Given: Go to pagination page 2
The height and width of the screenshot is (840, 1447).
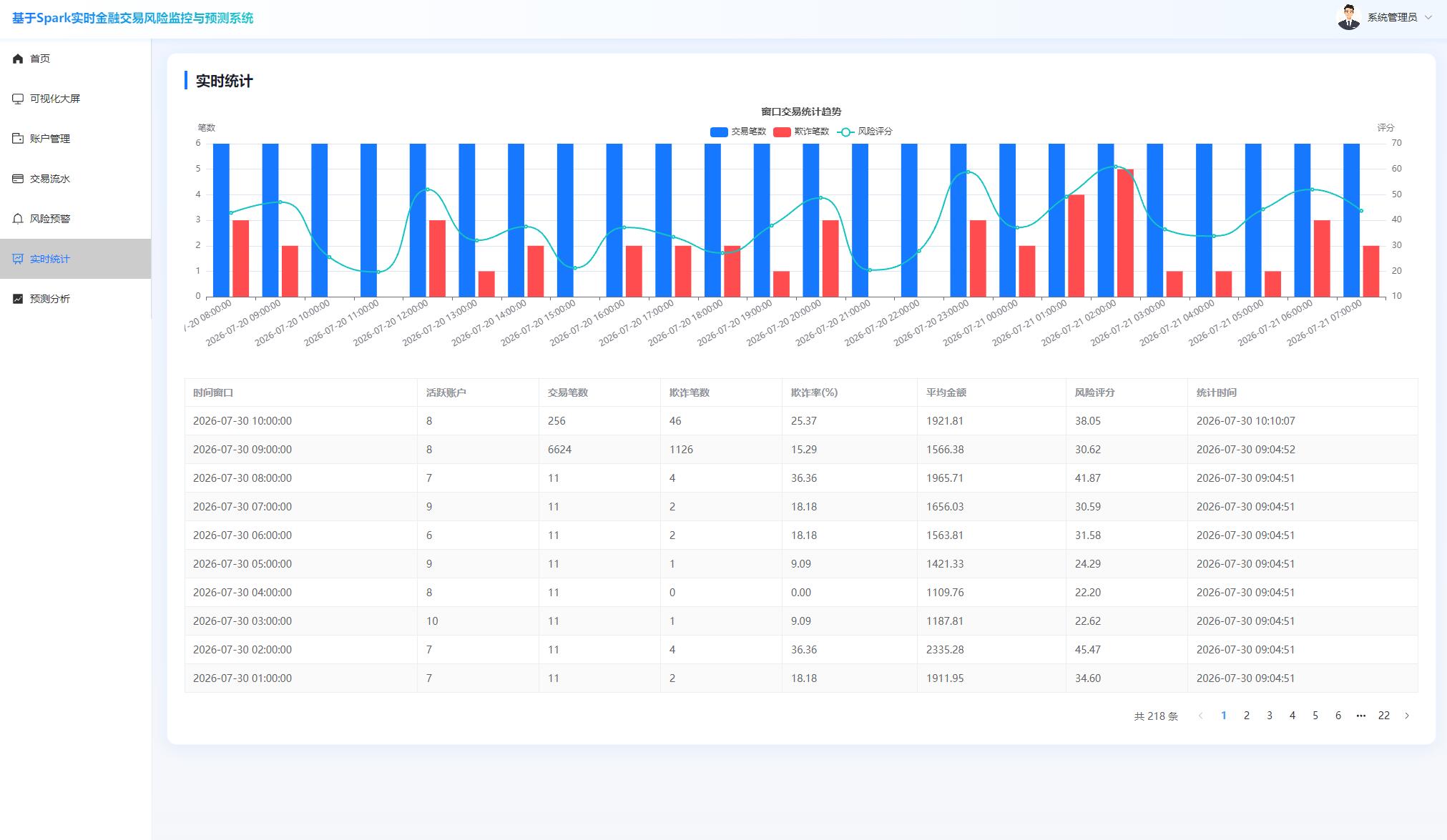Looking at the screenshot, I should coord(1247,716).
